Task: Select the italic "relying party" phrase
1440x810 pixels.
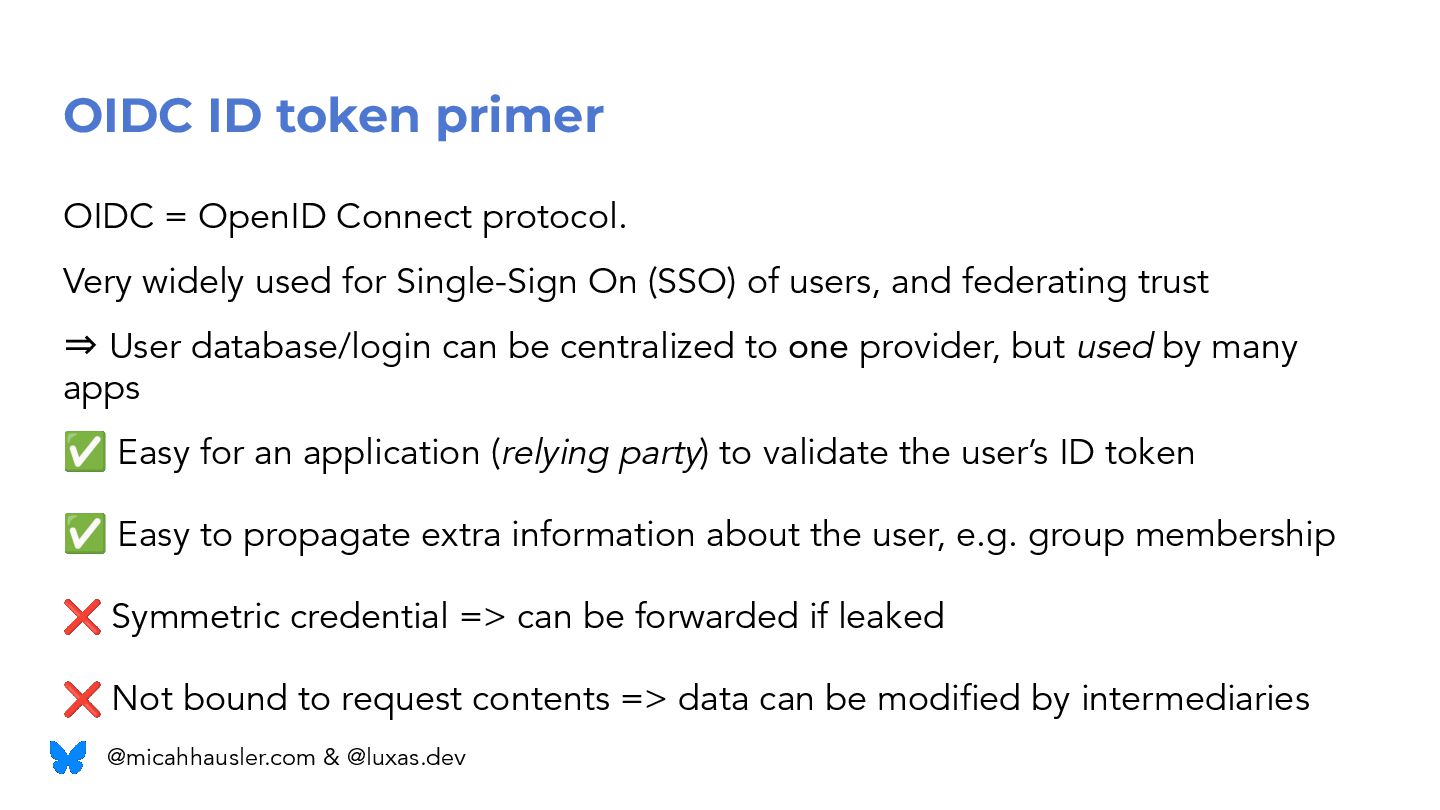Action: [599, 453]
